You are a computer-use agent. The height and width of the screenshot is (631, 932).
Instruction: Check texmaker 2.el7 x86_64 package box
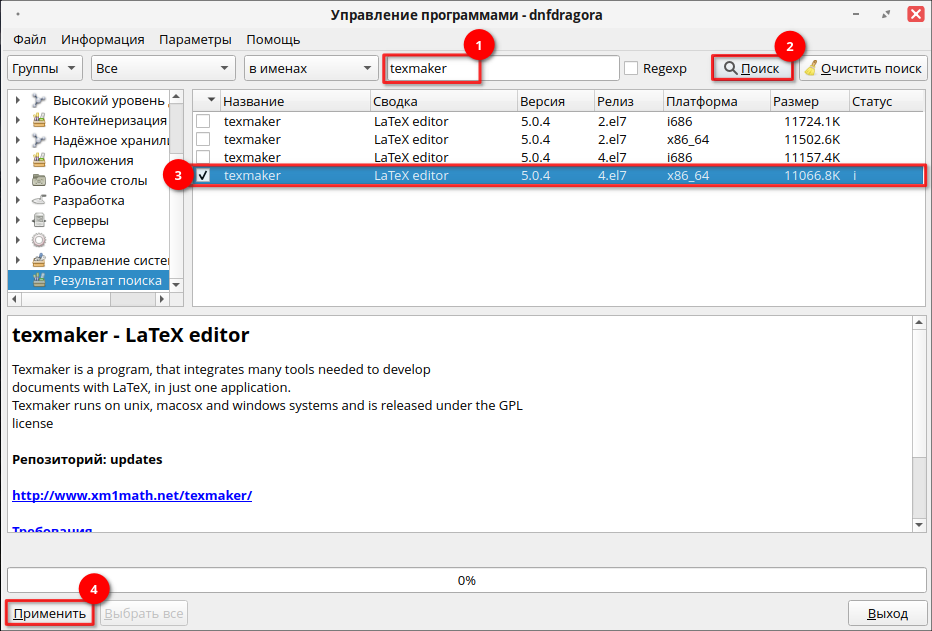pos(203,139)
